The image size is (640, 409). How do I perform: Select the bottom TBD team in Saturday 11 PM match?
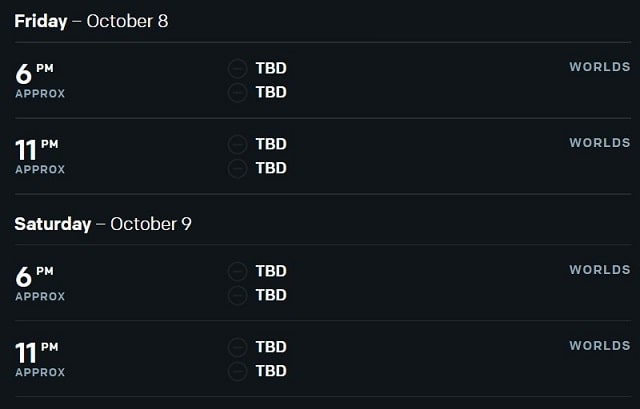[x=271, y=371]
